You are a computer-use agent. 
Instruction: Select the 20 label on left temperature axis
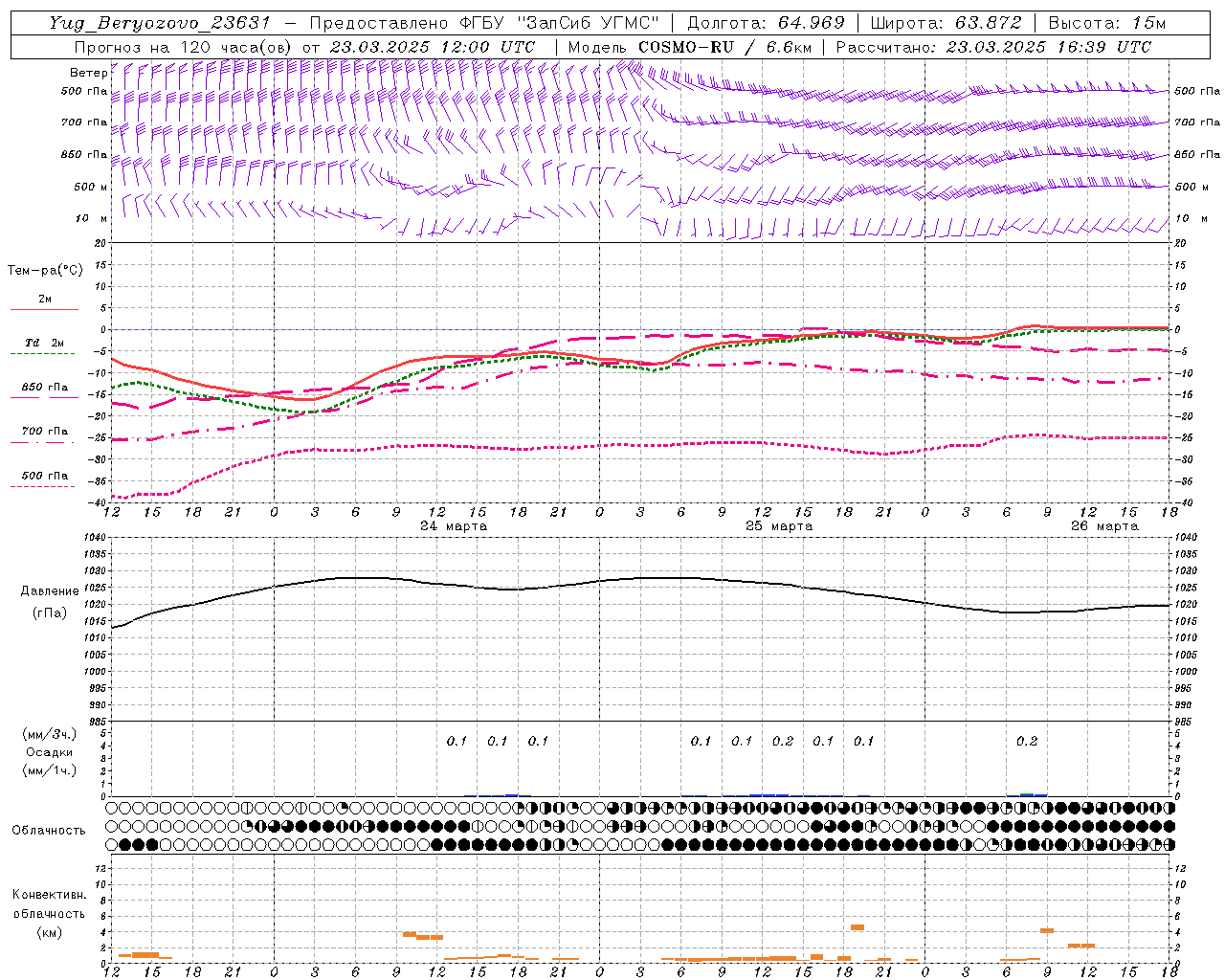[x=100, y=243]
